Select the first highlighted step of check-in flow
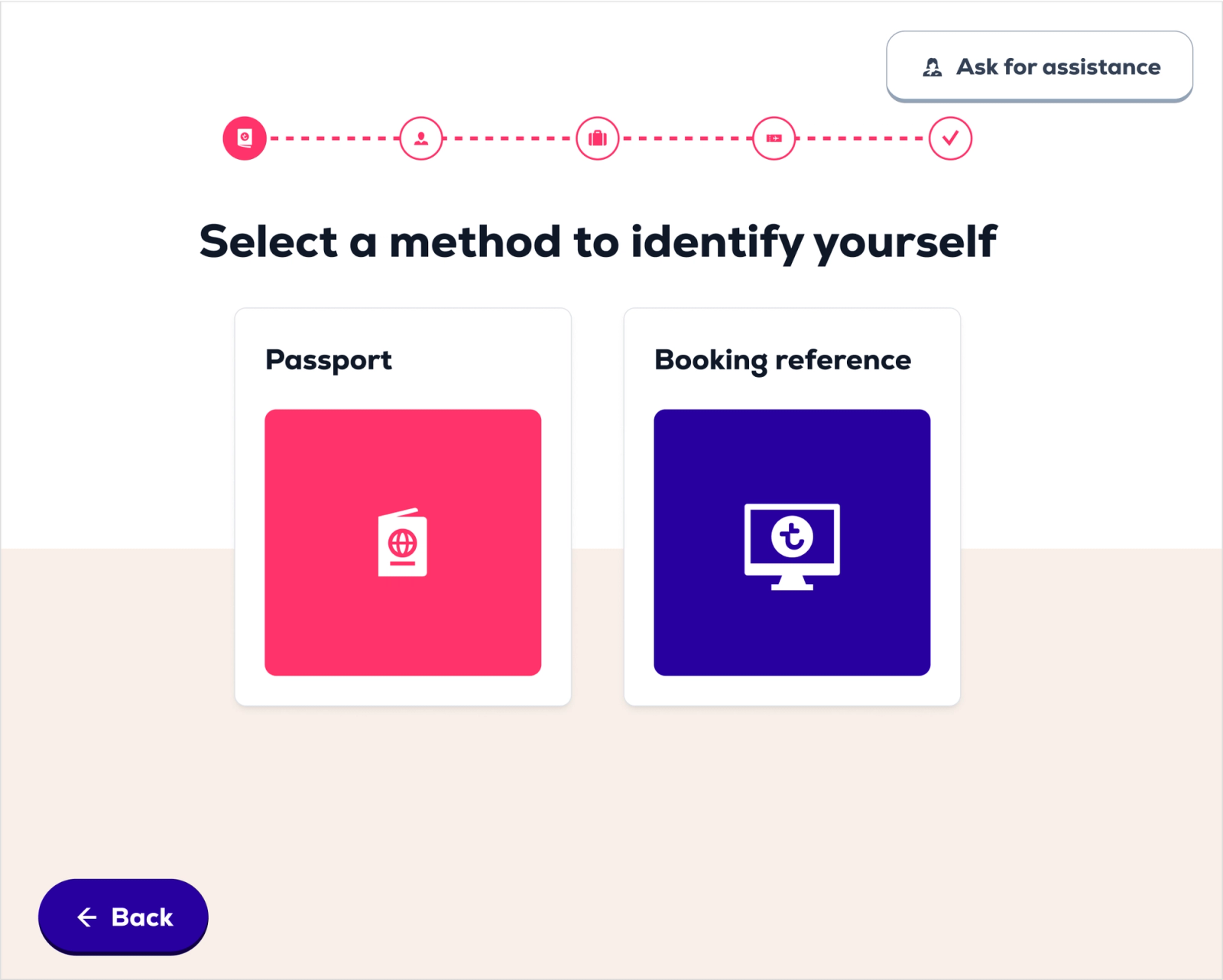 coord(245,138)
